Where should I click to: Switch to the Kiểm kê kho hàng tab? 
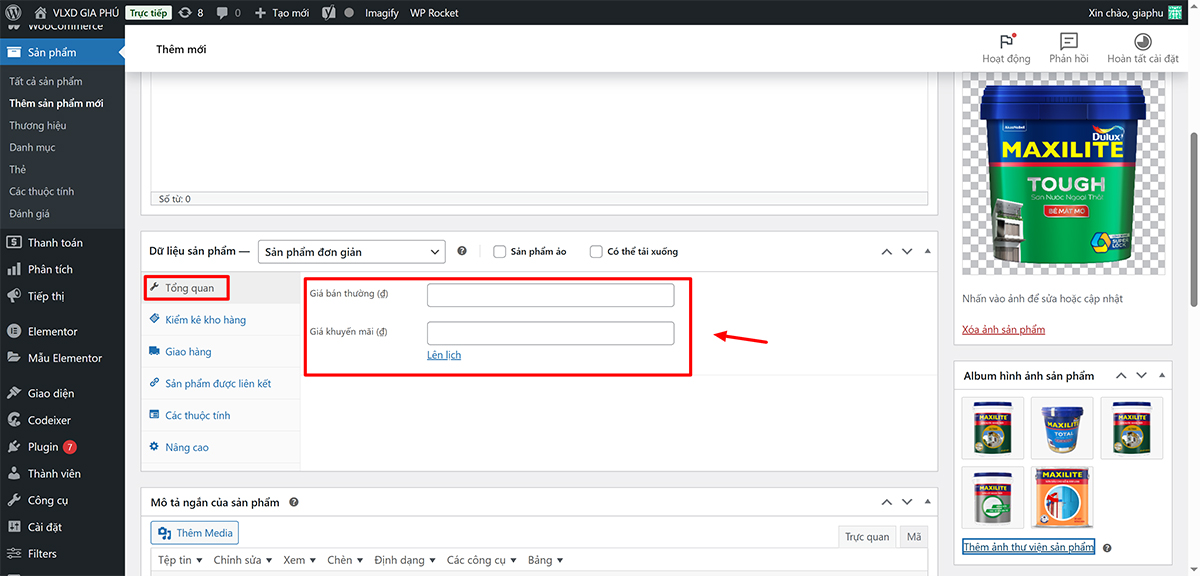coord(205,320)
